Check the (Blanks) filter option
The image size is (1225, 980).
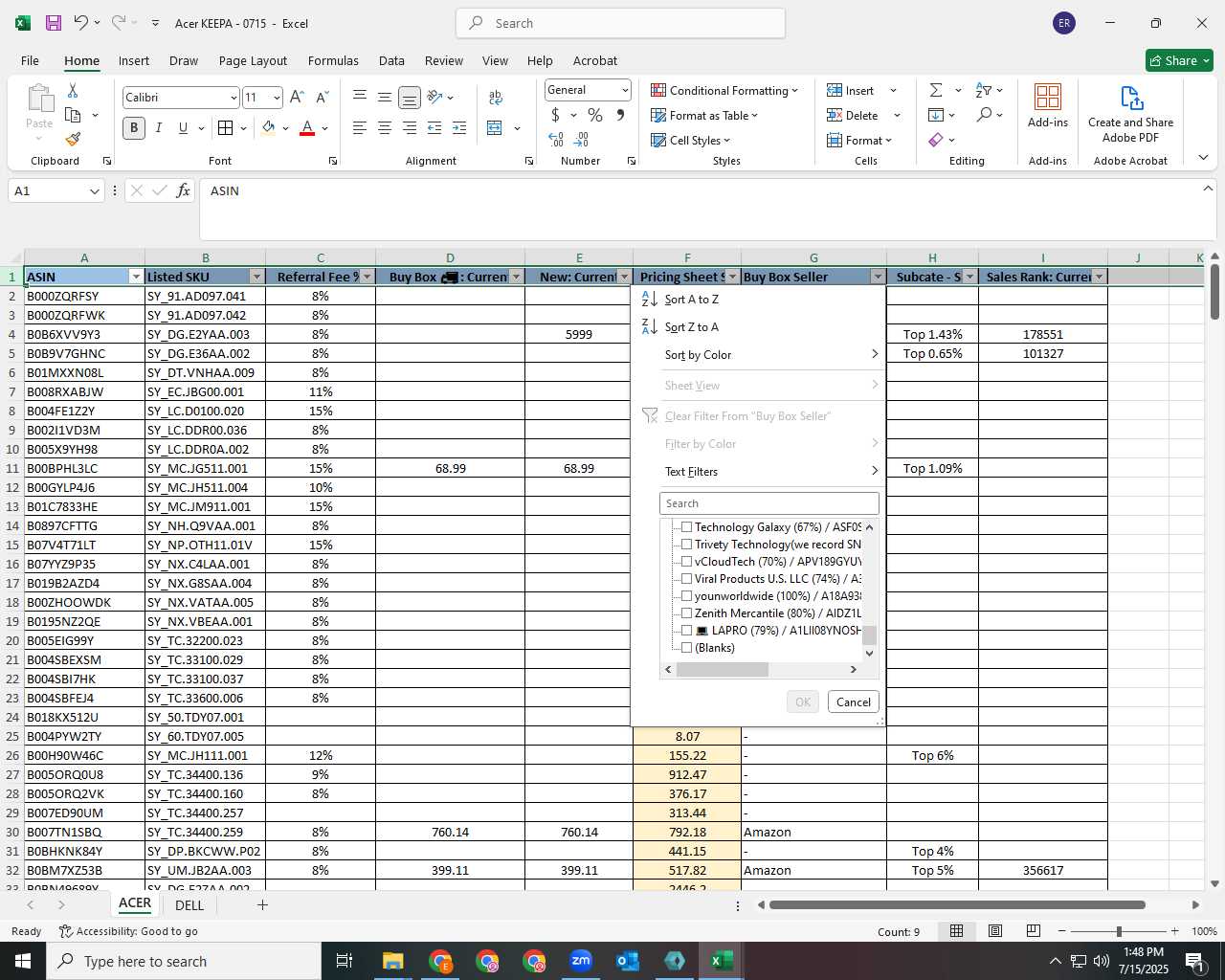point(686,648)
